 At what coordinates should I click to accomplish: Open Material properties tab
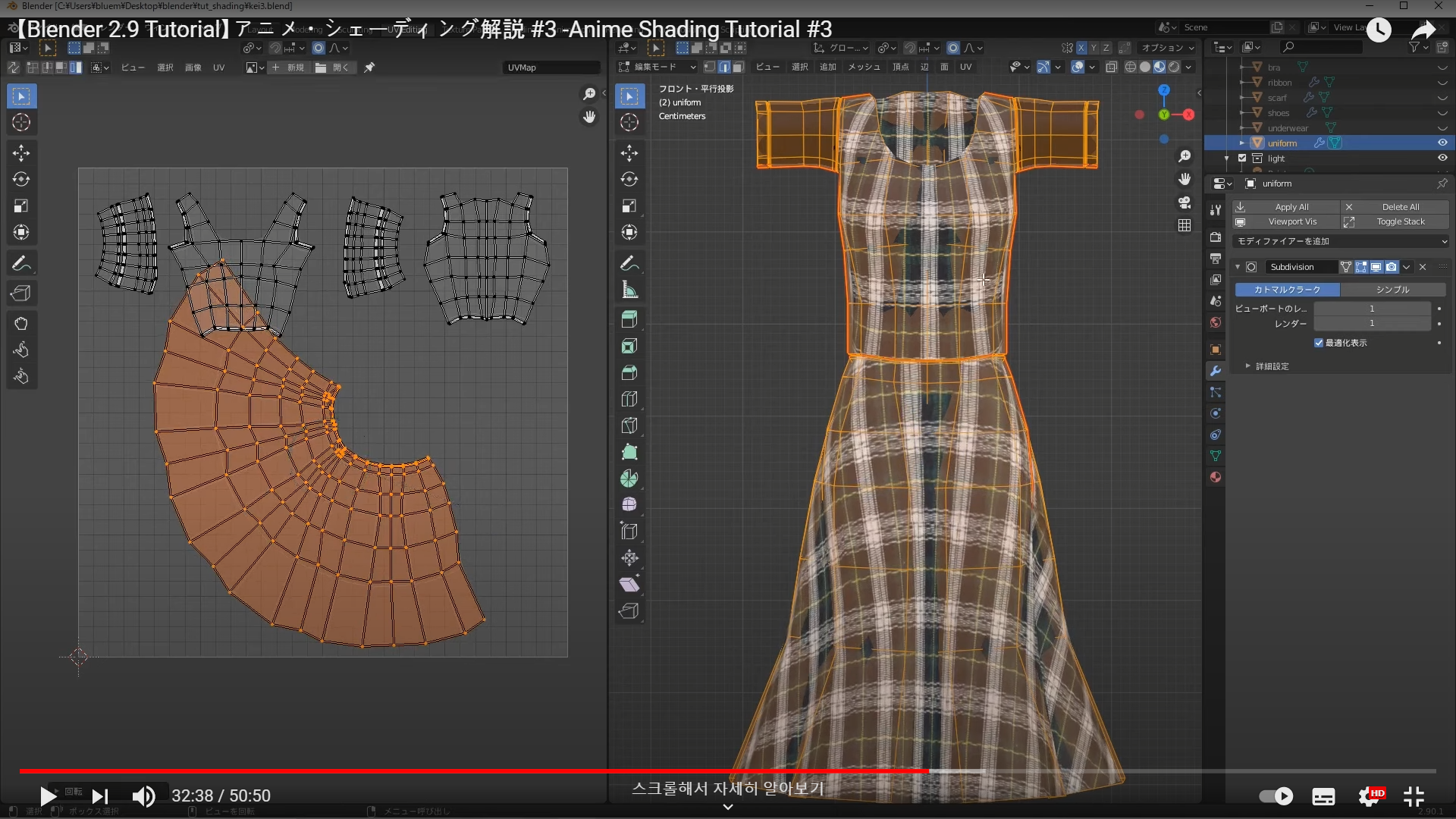pos(1216,477)
